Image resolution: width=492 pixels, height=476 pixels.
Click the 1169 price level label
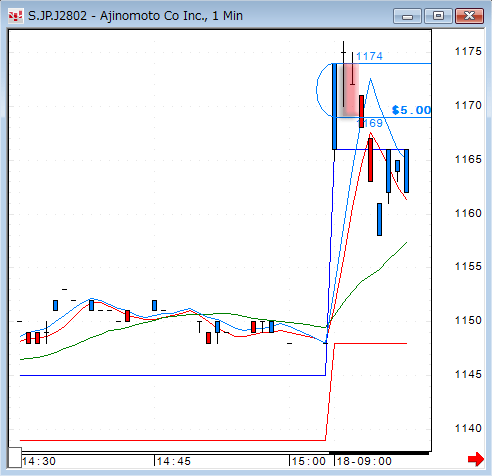370,123
